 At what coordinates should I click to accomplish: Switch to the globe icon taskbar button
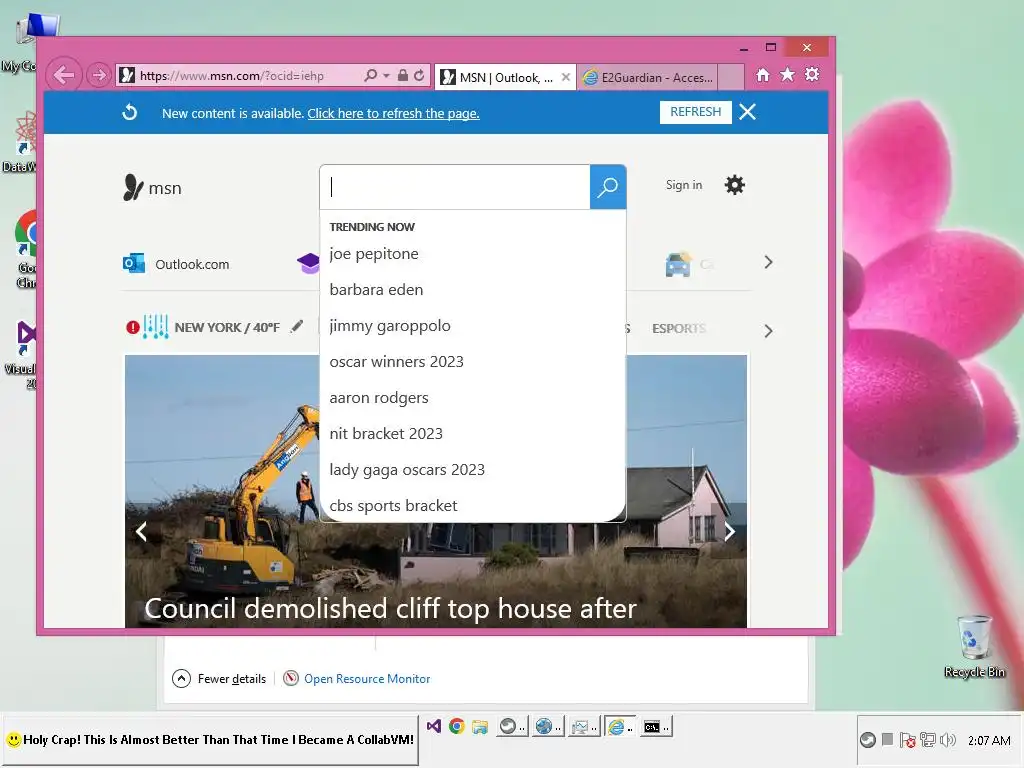(547, 726)
